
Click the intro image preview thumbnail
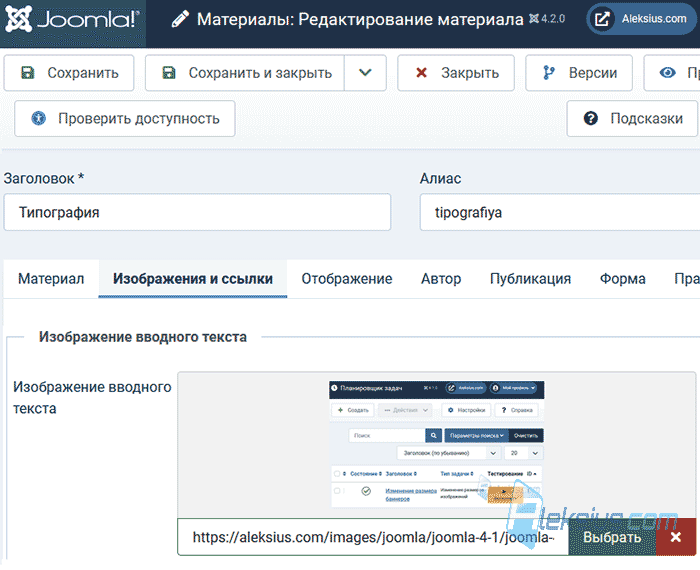tap(437, 445)
